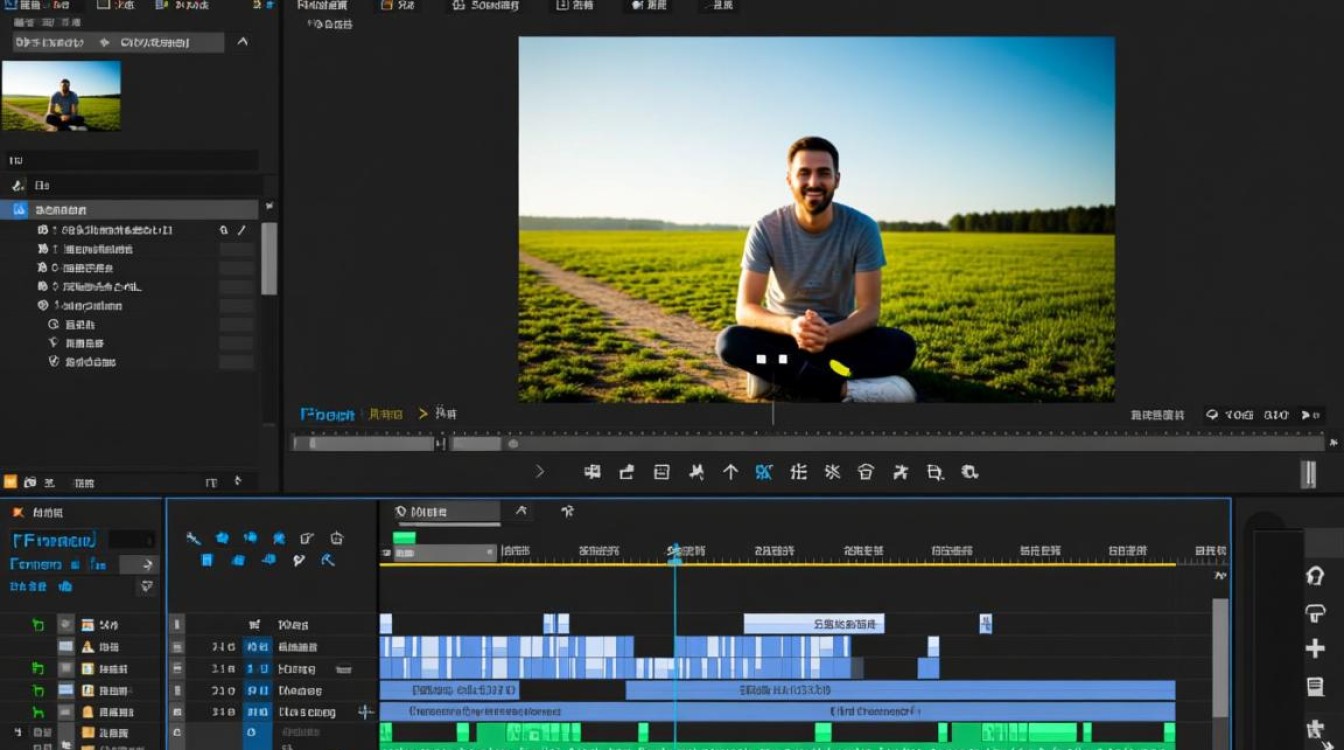Toggle the blue button on the second timeline track

[x=257, y=647]
